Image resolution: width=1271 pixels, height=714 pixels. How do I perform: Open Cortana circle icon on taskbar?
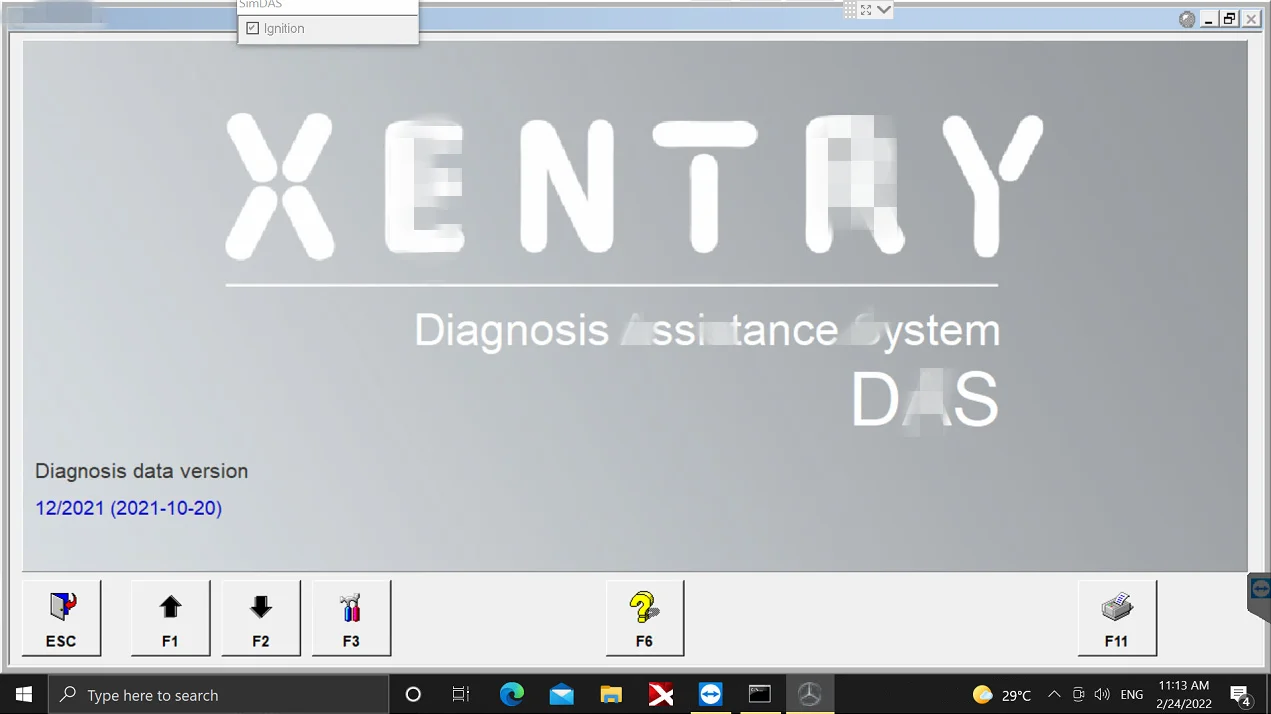[413, 694]
